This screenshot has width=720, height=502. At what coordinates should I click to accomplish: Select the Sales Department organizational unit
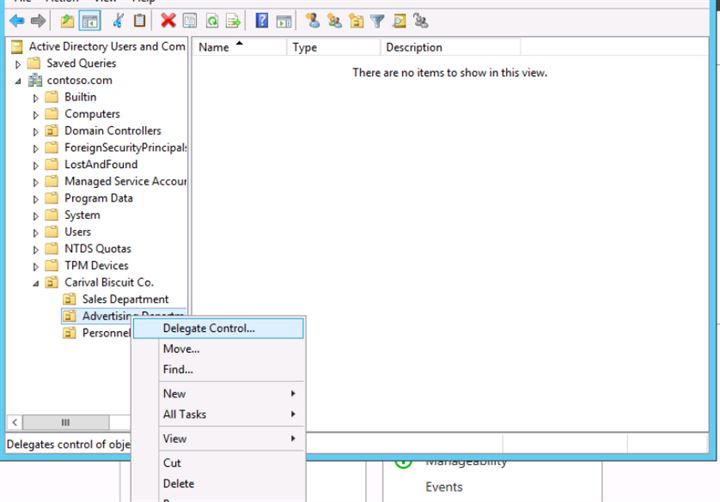click(124, 299)
